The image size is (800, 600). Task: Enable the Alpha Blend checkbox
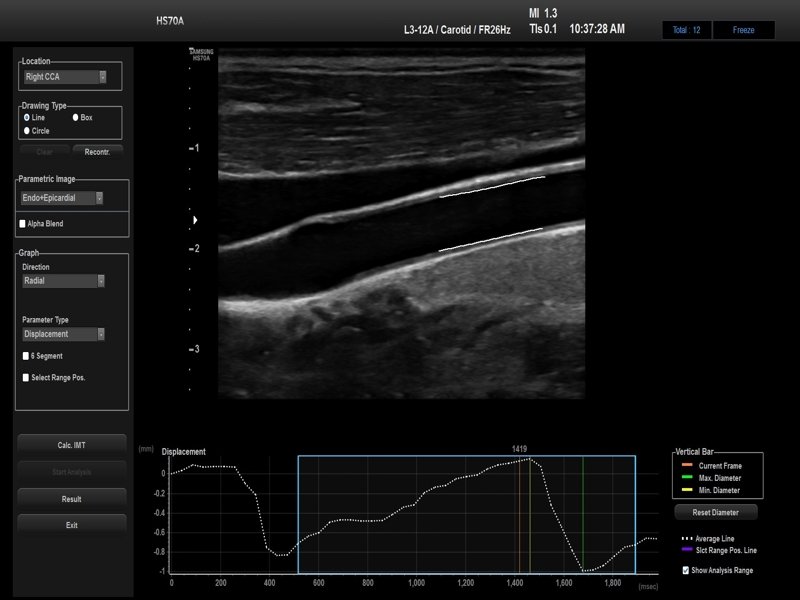click(x=23, y=224)
